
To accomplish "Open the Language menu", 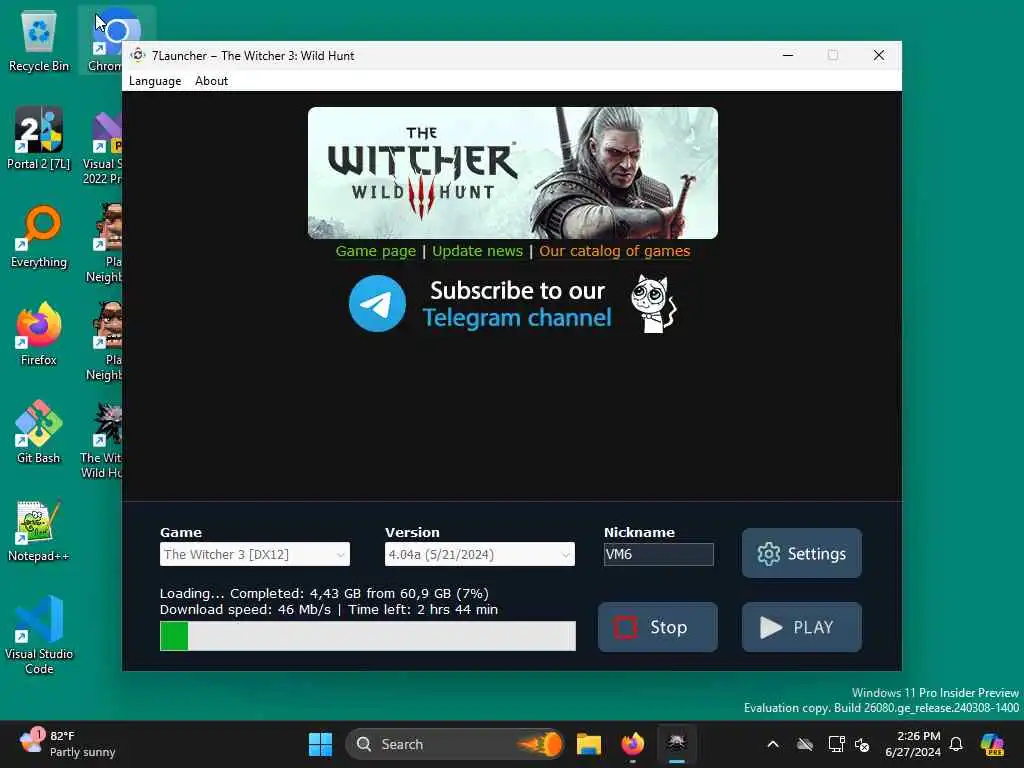I will [x=155, y=81].
